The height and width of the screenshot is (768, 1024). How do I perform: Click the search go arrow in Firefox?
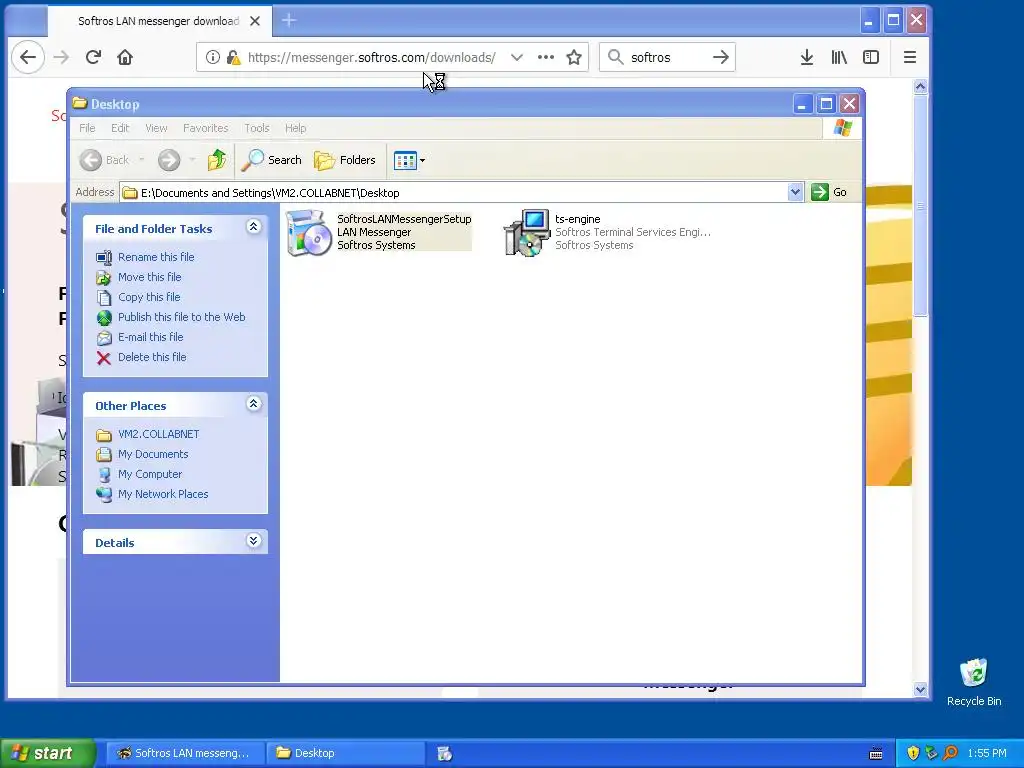pyautogui.click(x=721, y=57)
